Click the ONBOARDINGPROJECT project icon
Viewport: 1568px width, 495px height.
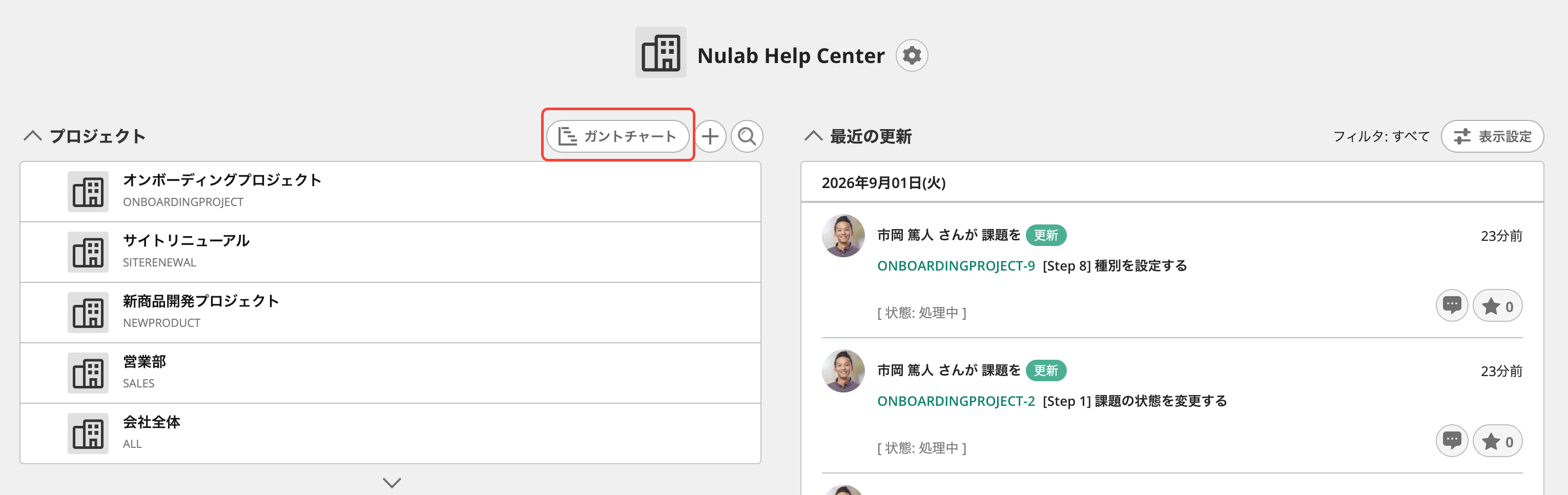(x=88, y=192)
